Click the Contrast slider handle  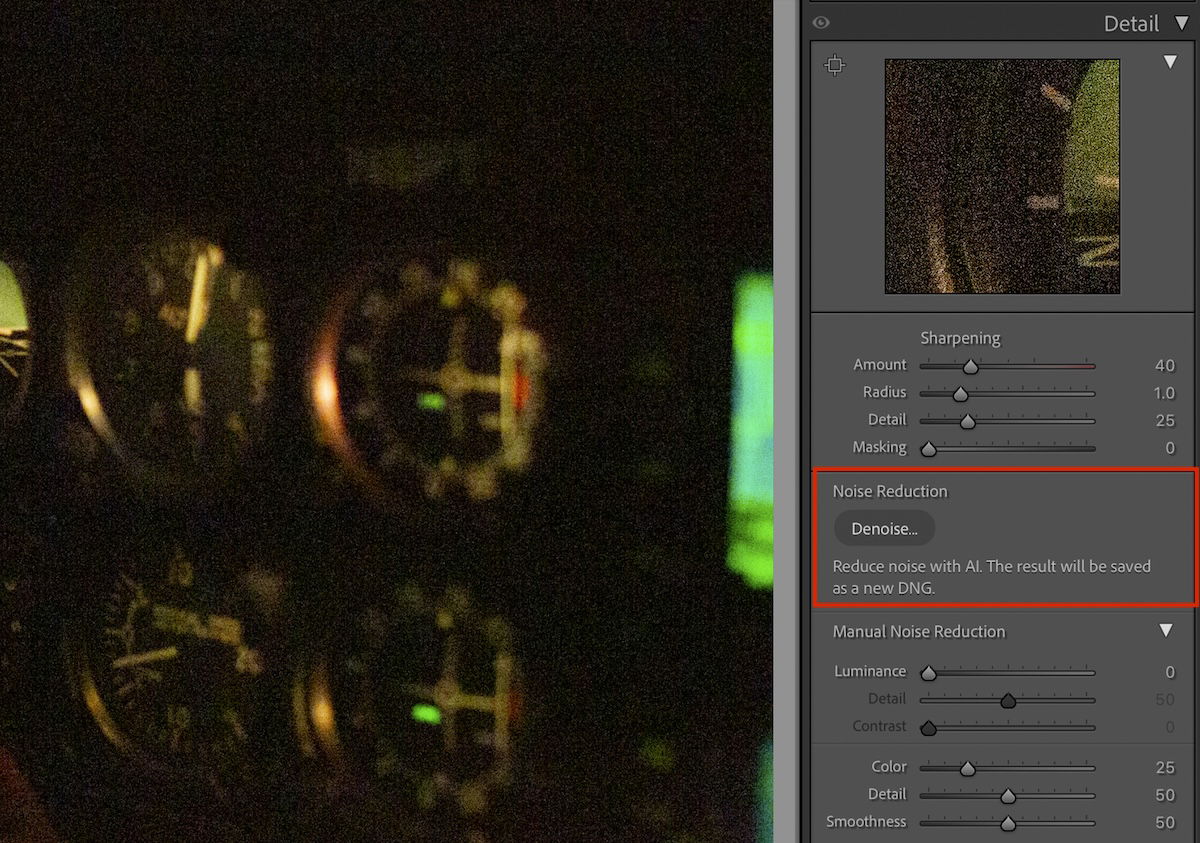click(x=927, y=727)
